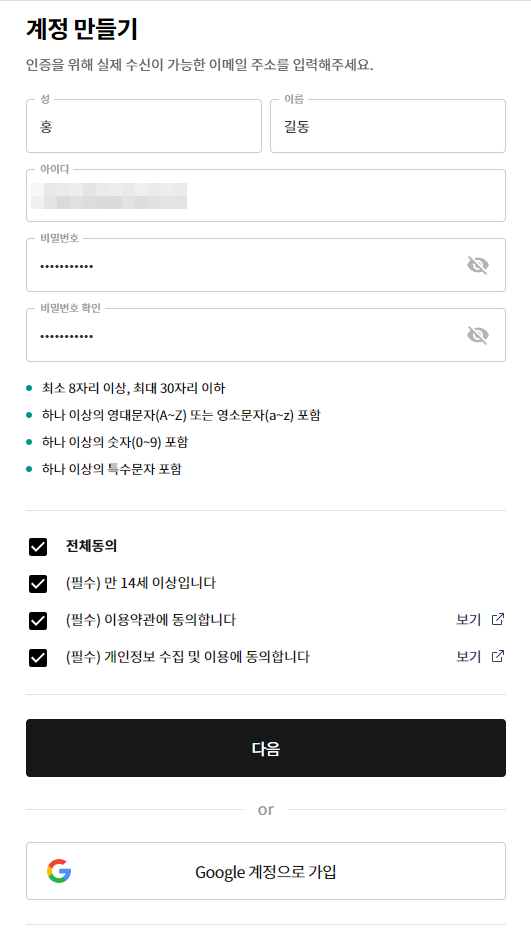Toggle the 만 14세 이상입니다 checkbox
Image resolution: width=531 pixels, height=928 pixels.
[x=38, y=584]
